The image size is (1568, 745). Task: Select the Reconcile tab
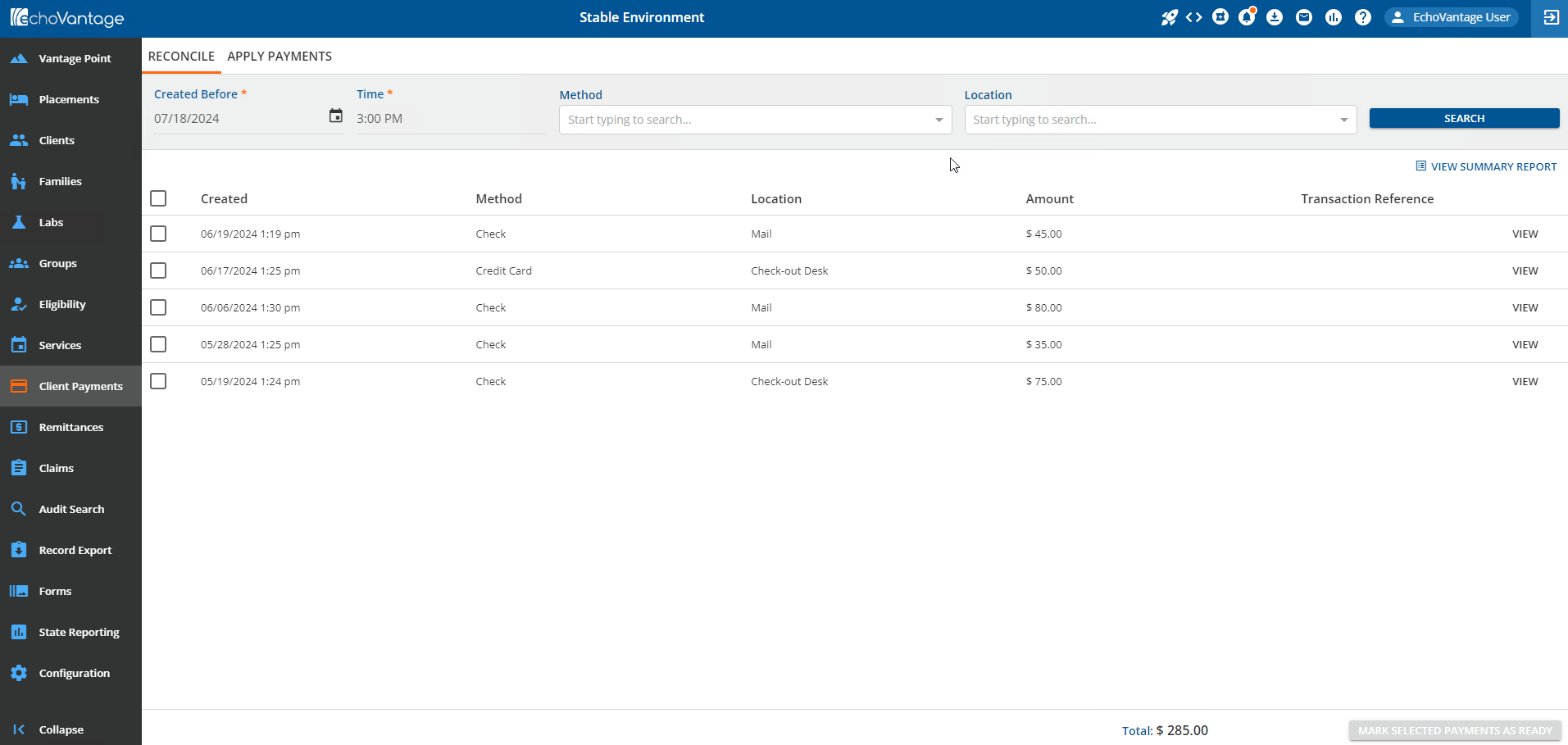(x=181, y=56)
